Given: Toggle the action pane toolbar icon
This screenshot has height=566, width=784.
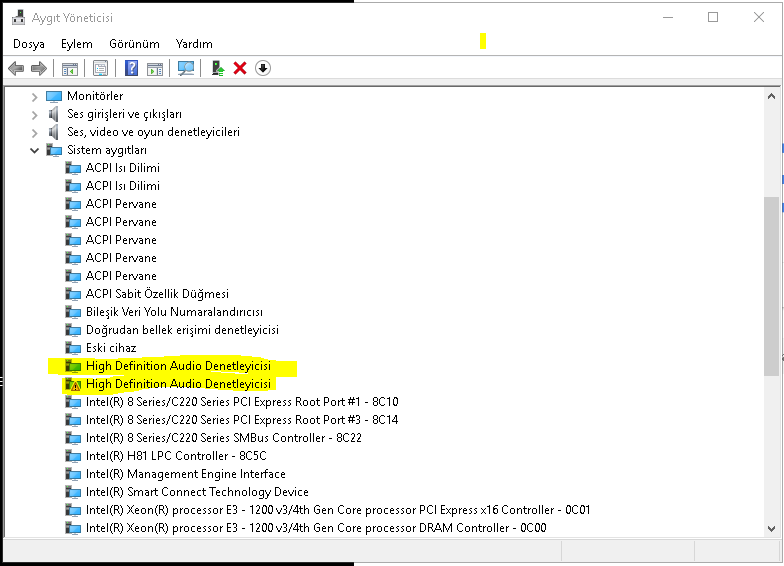Looking at the screenshot, I should coord(155,68).
